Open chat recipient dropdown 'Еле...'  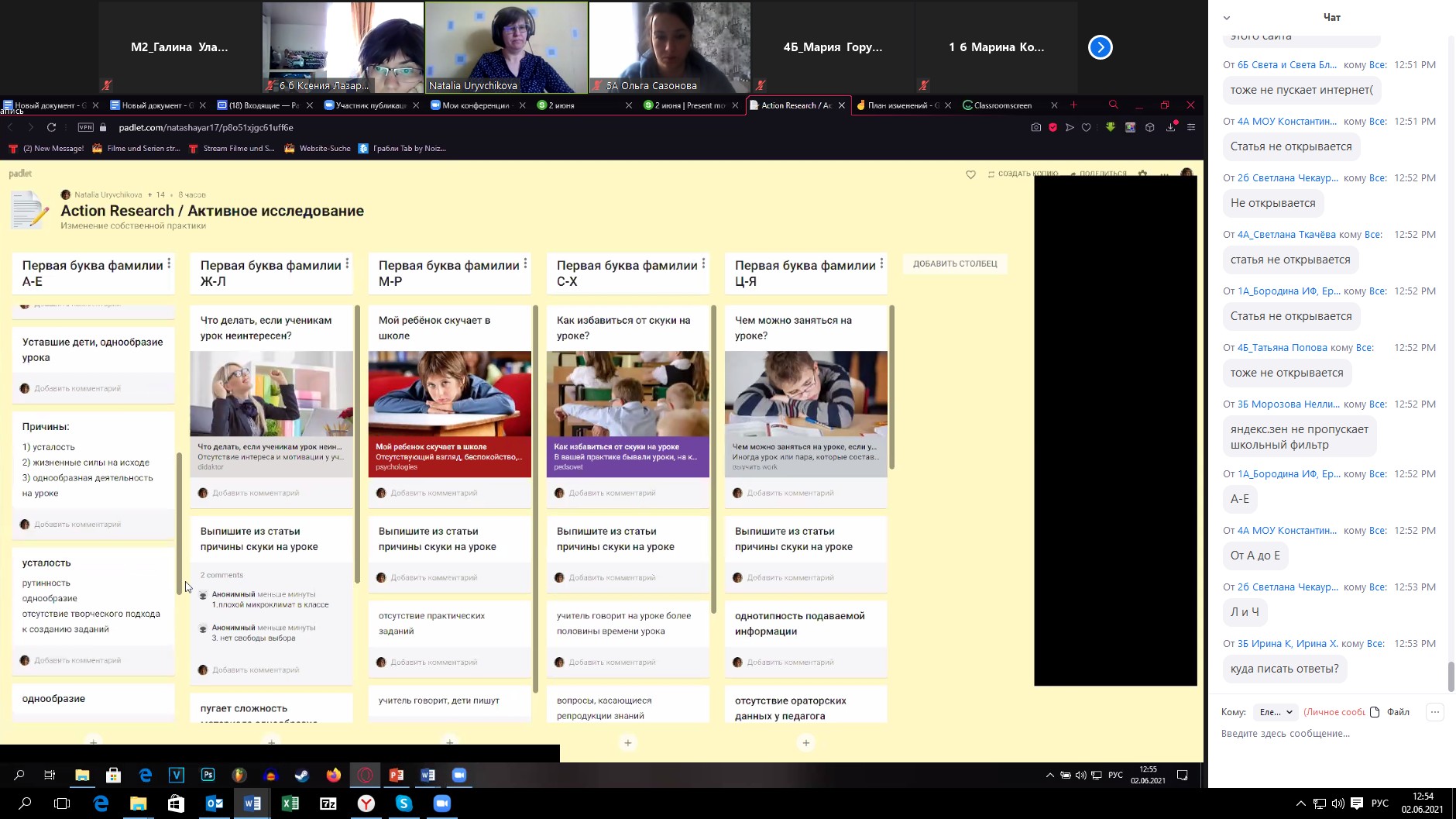click(1275, 712)
